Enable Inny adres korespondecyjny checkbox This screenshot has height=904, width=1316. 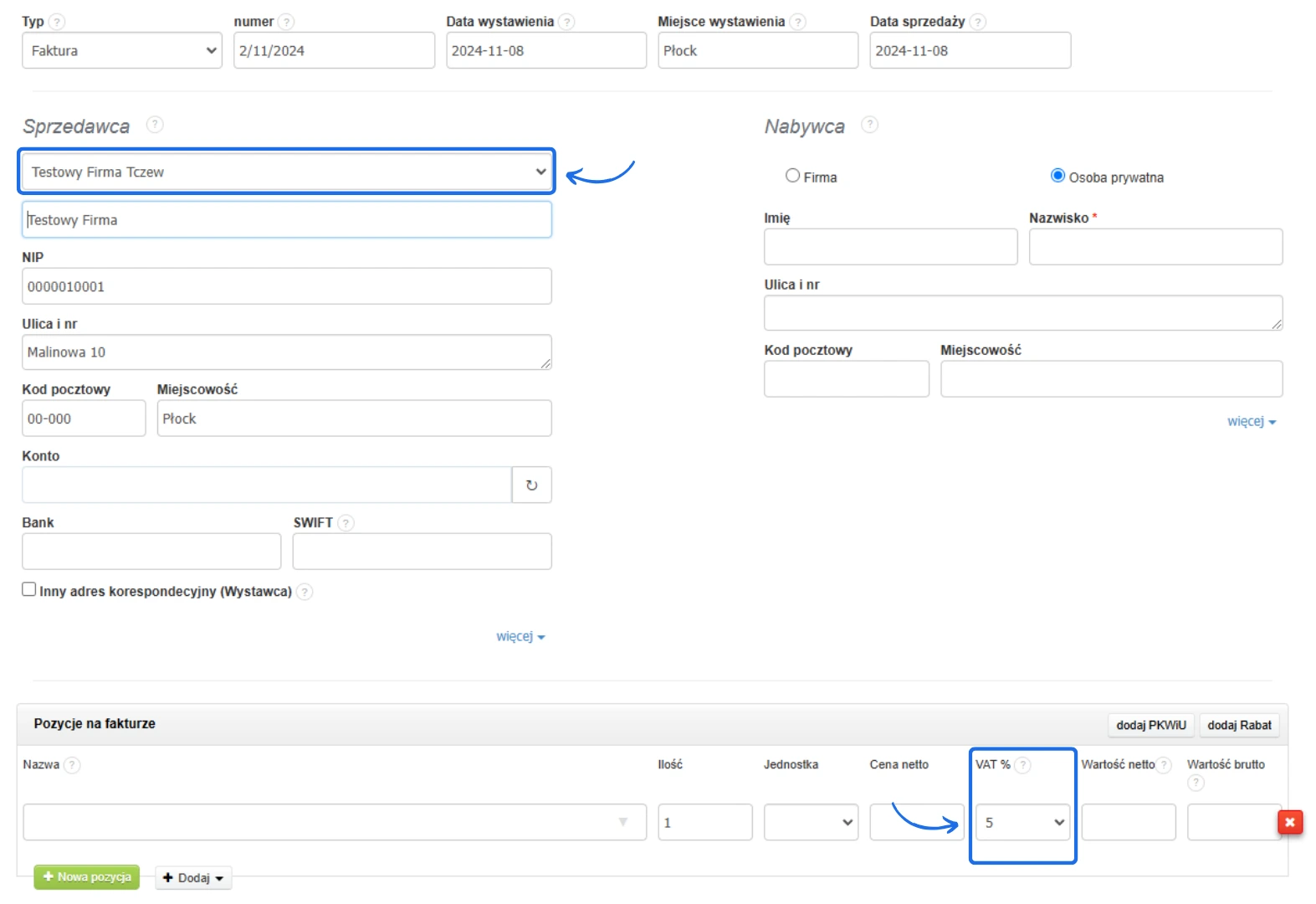pyautogui.click(x=29, y=589)
